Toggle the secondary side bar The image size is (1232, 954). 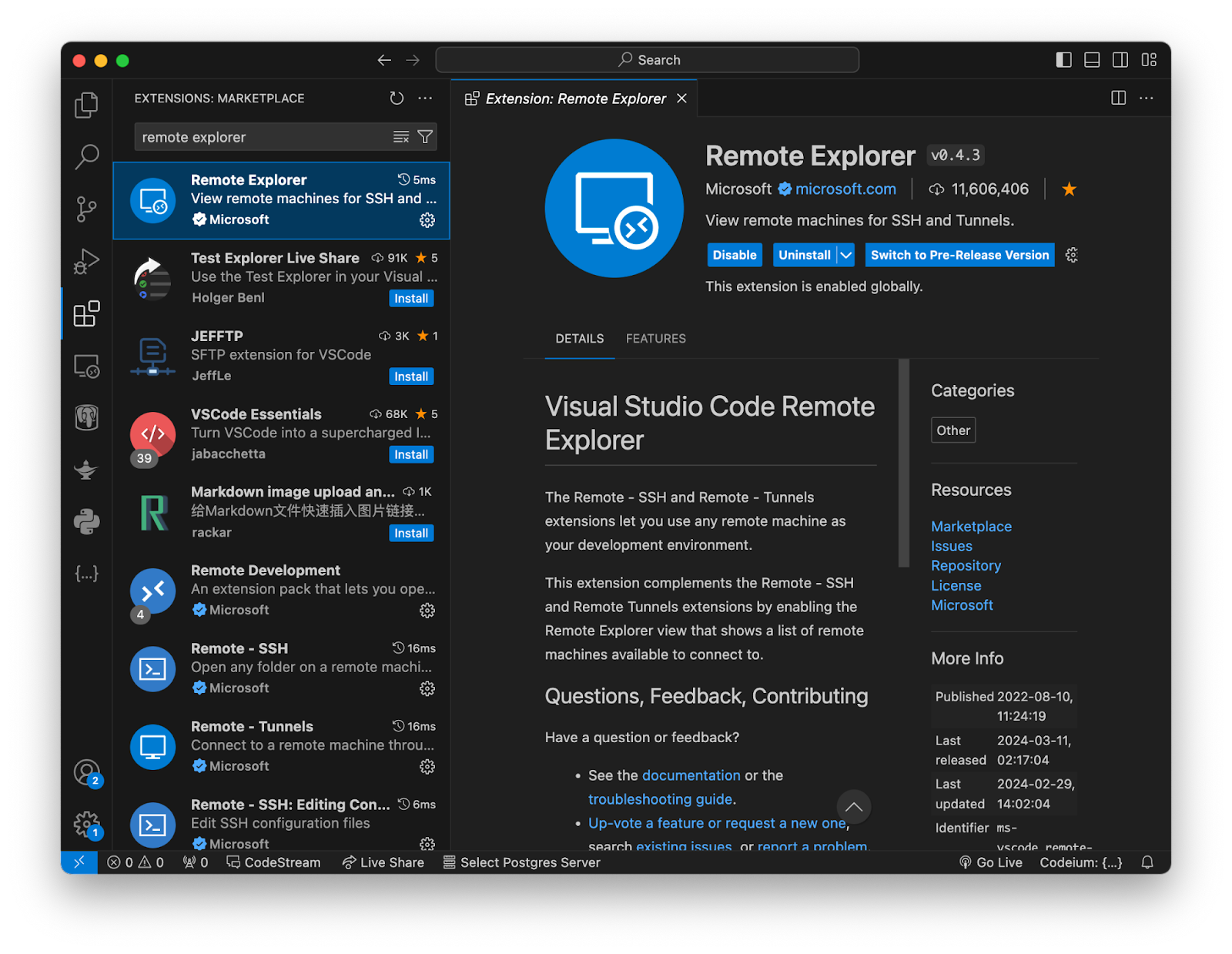click(x=1120, y=60)
